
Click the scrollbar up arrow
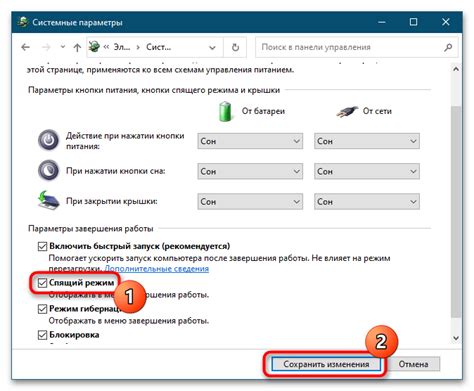[x=456, y=70]
